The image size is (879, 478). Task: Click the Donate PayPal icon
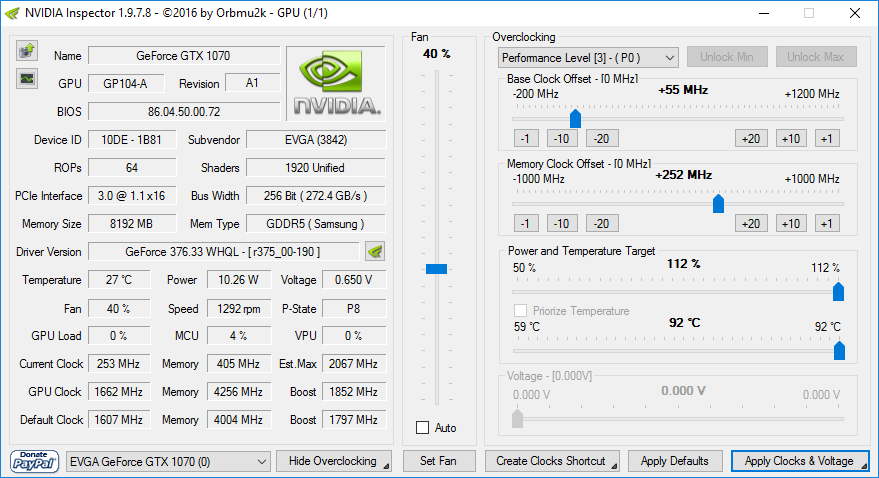tap(34, 461)
